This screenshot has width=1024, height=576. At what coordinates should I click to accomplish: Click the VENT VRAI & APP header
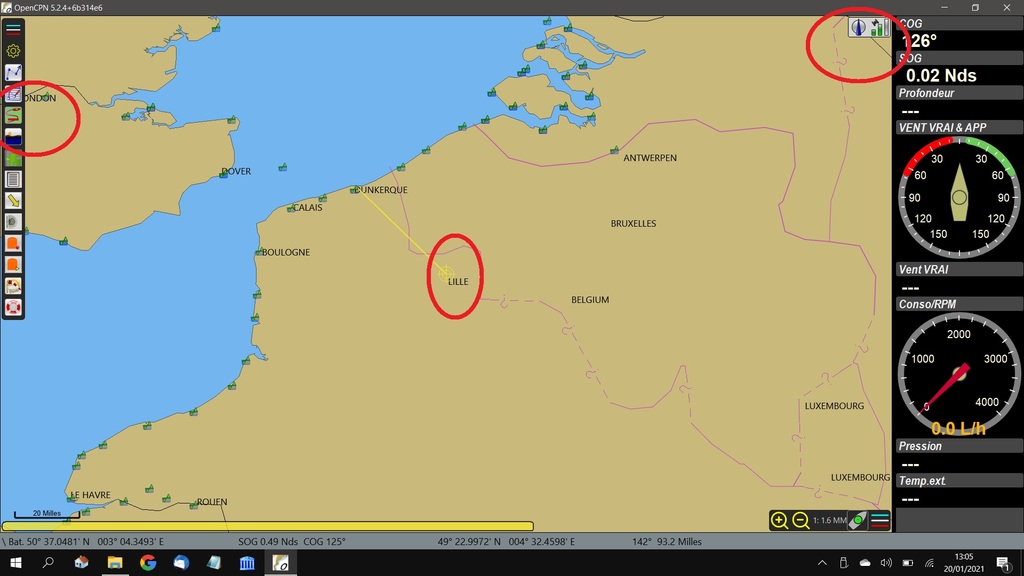click(959, 128)
